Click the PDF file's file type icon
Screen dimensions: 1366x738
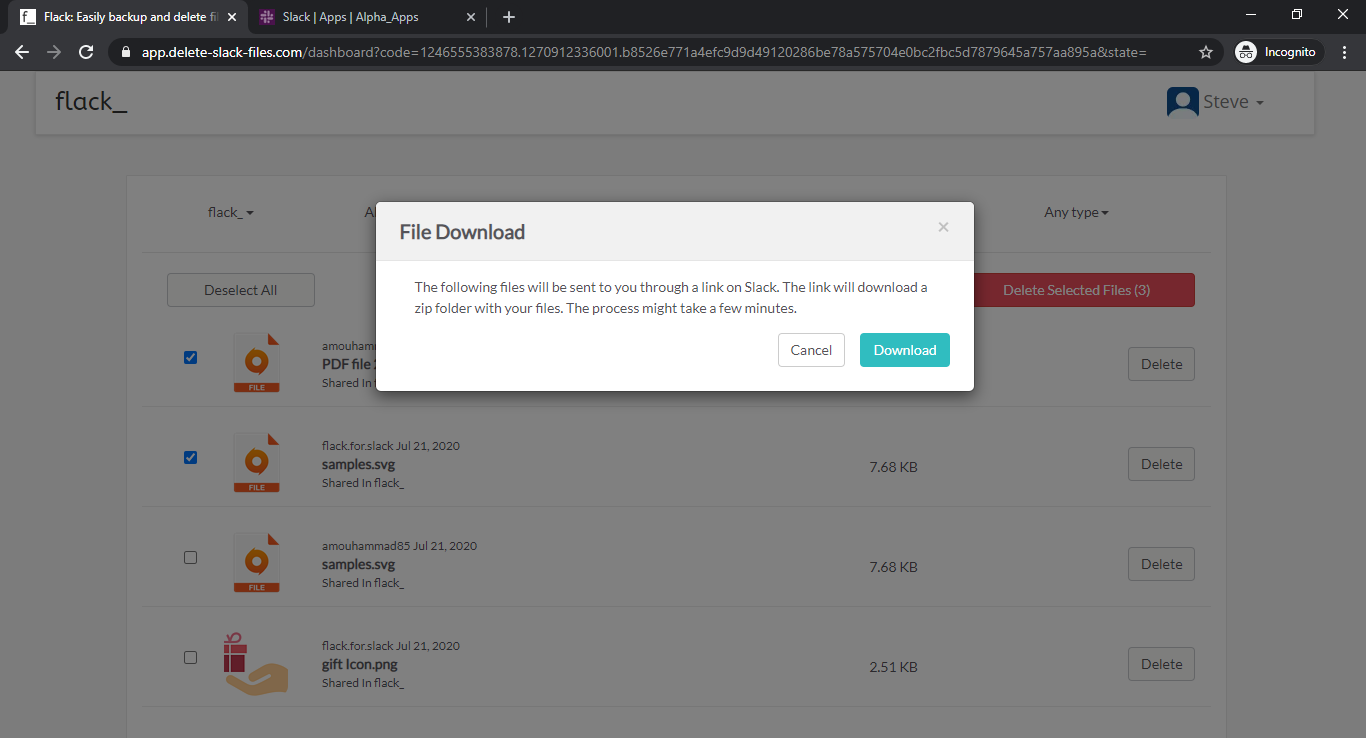coord(256,363)
